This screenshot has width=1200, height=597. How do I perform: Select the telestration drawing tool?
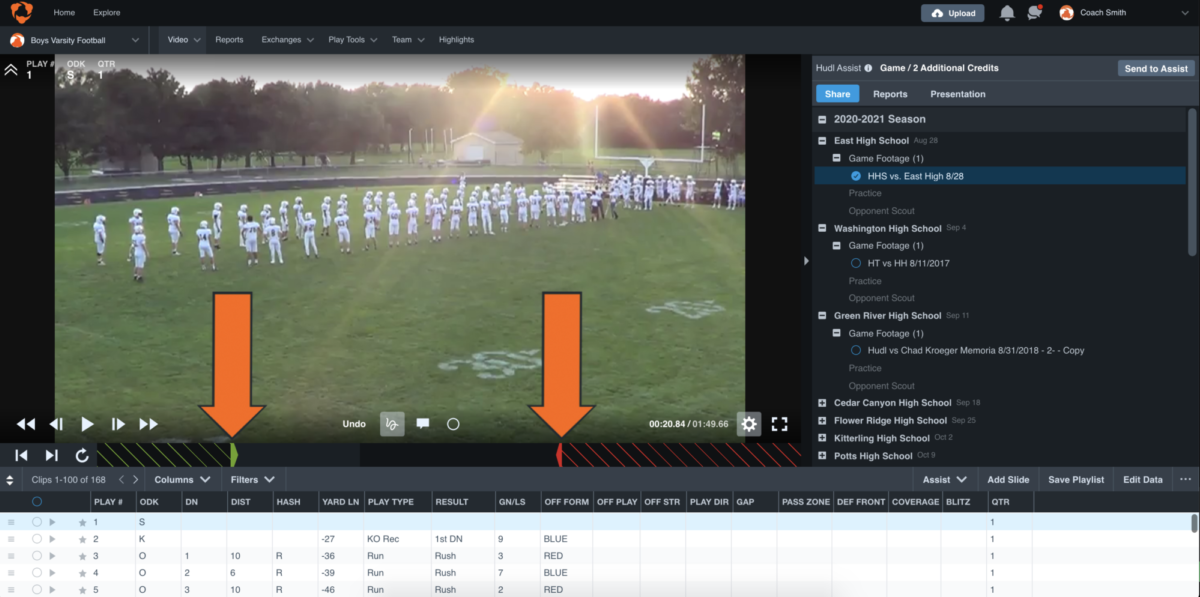pyautogui.click(x=392, y=423)
